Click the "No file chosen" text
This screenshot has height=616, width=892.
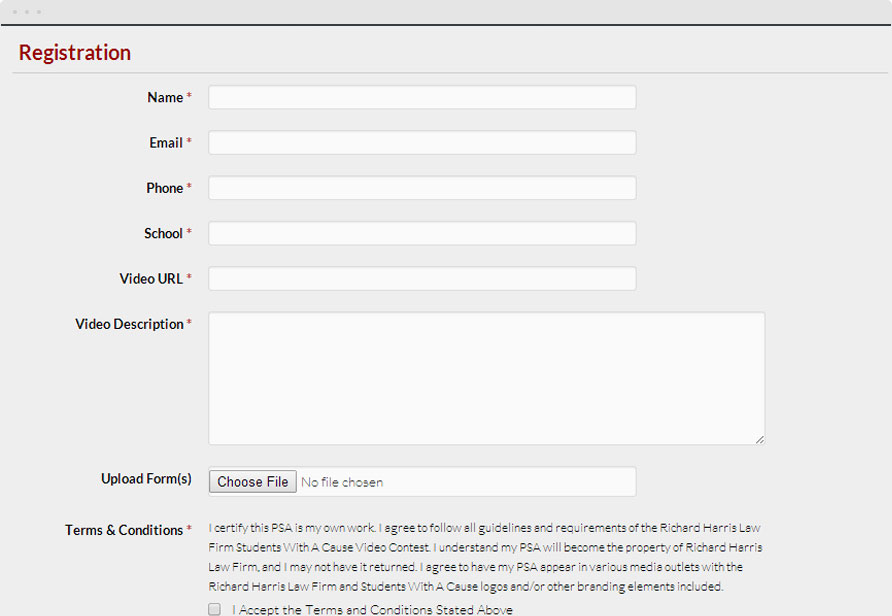(x=342, y=482)
